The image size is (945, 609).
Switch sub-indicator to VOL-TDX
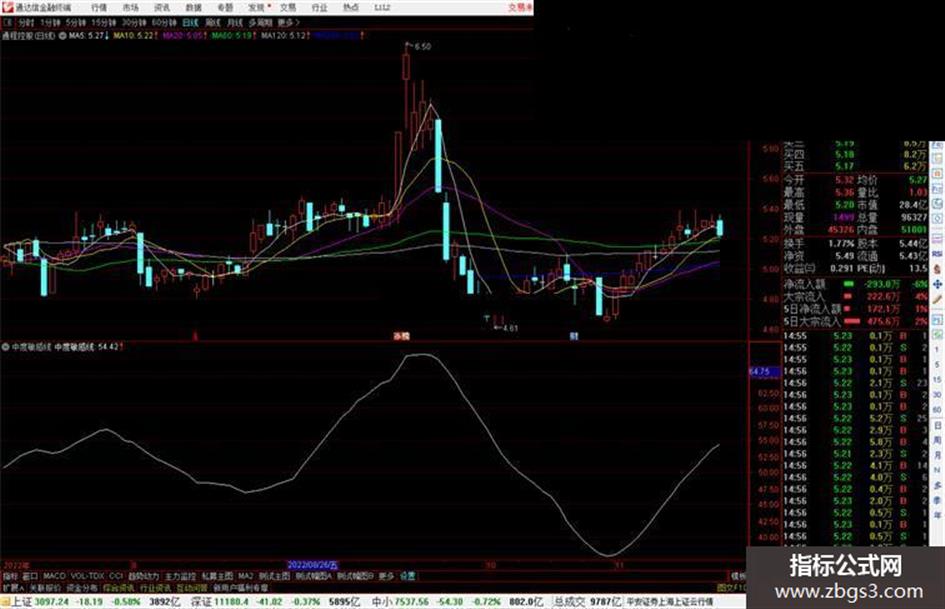click(x=88, y=576)
